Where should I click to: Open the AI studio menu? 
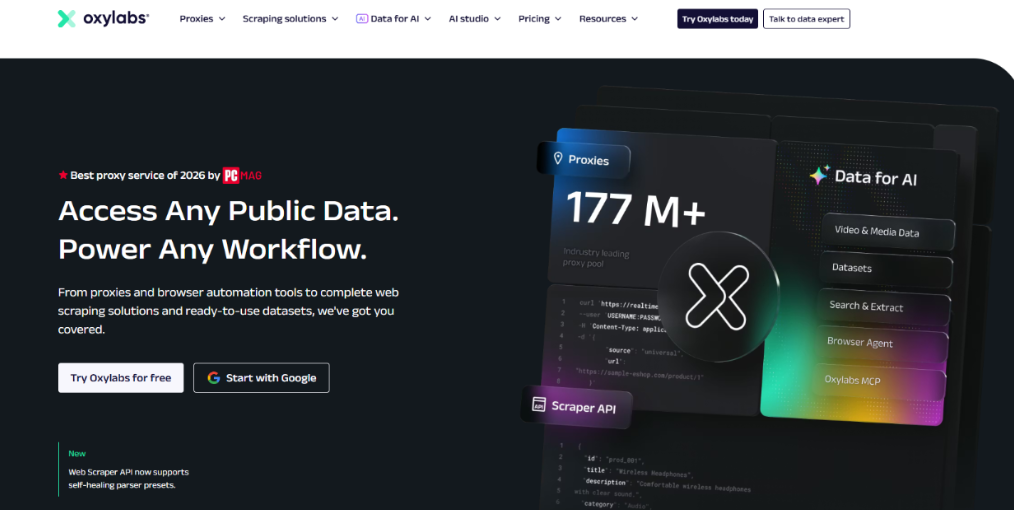474,19
